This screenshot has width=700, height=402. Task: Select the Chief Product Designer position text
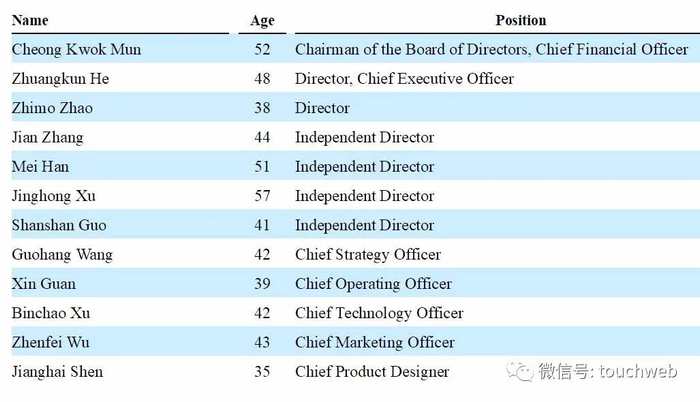(x=372, y=372)
